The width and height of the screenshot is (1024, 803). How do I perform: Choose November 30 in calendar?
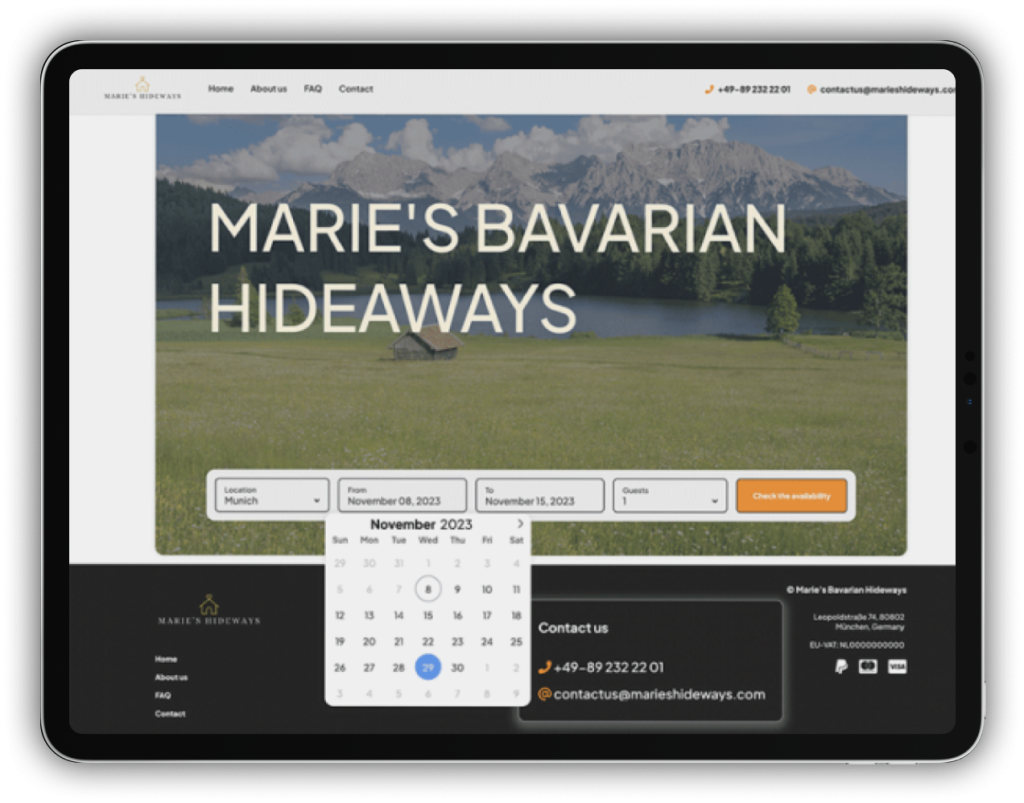457,667
